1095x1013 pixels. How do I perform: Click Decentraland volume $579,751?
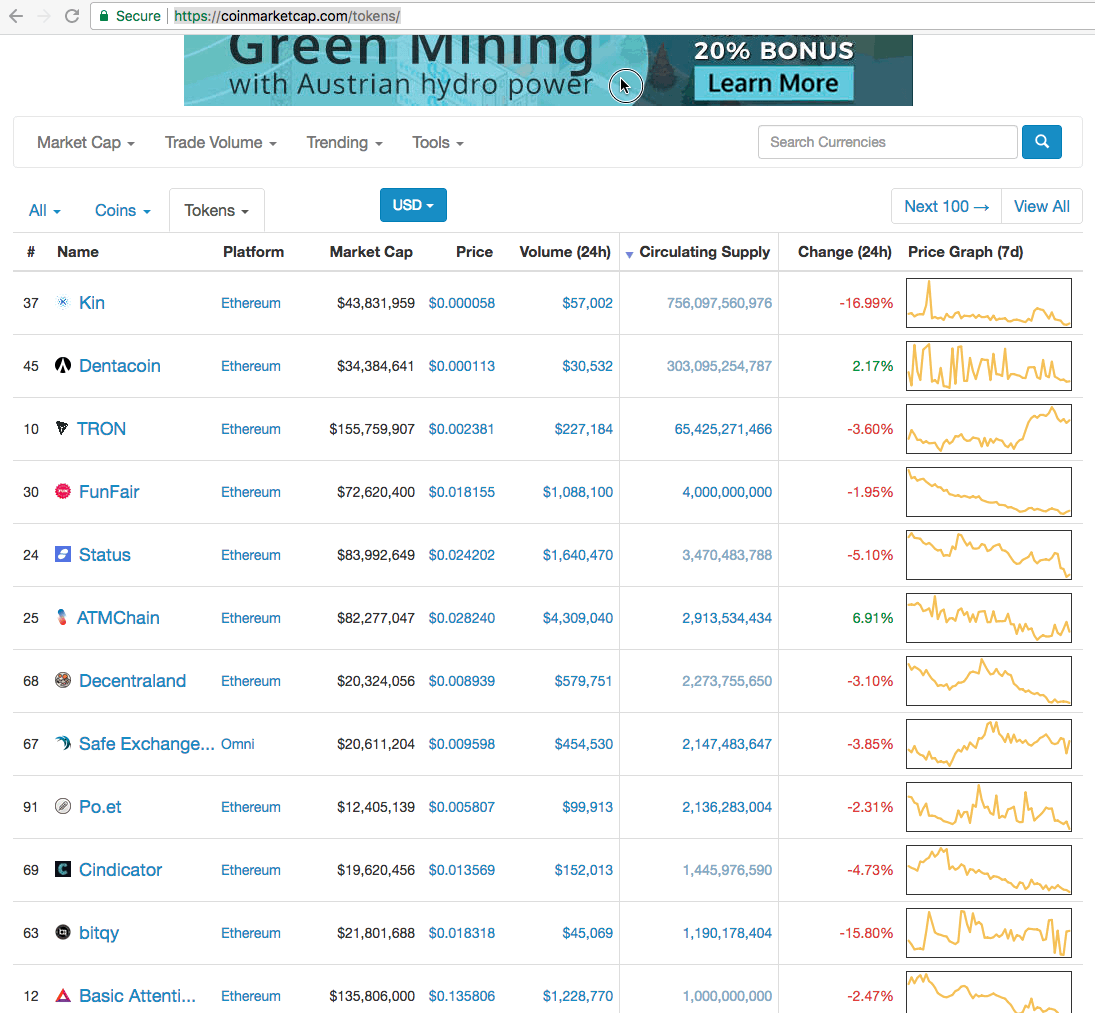(583, 680)
